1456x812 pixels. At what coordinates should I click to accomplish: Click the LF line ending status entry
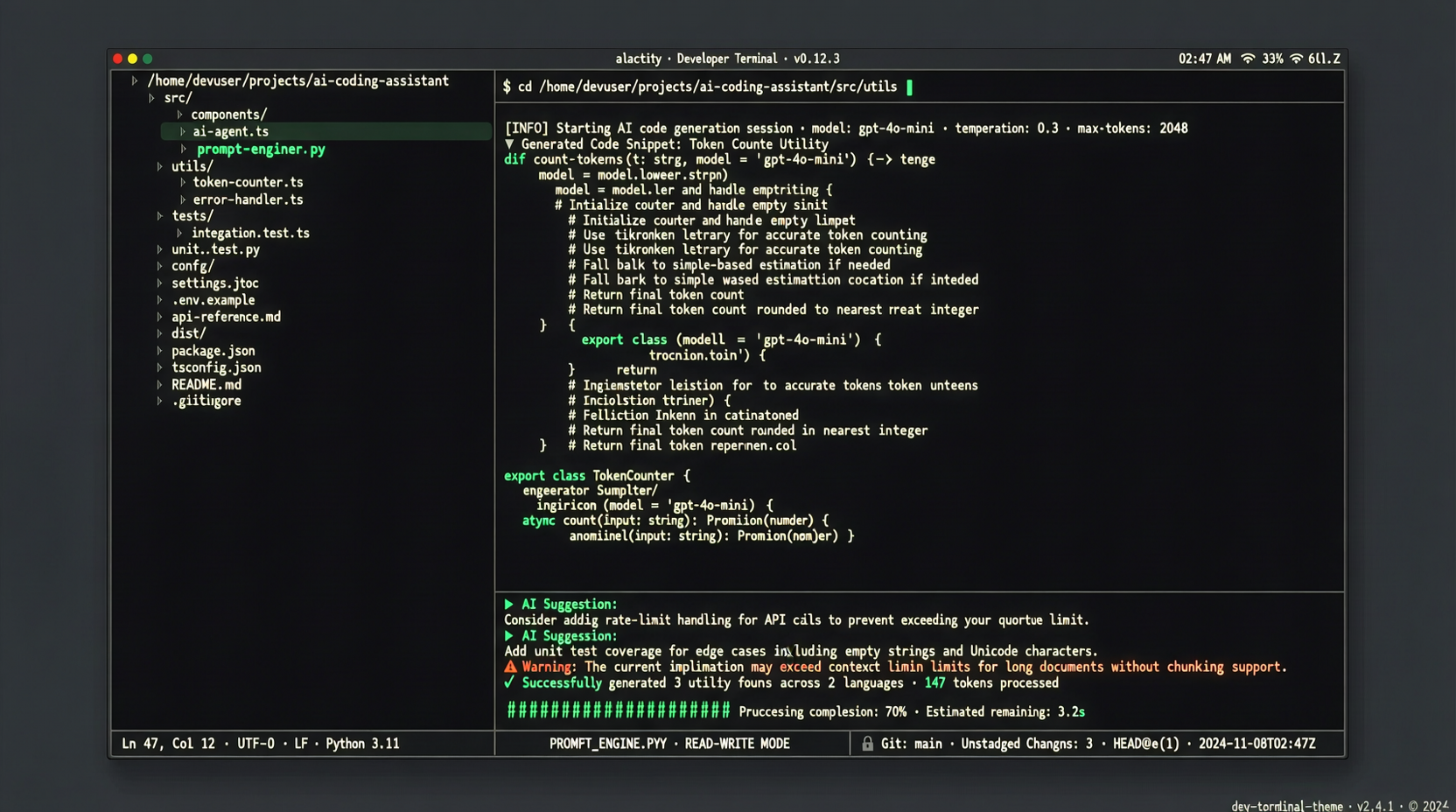[301, 744]
